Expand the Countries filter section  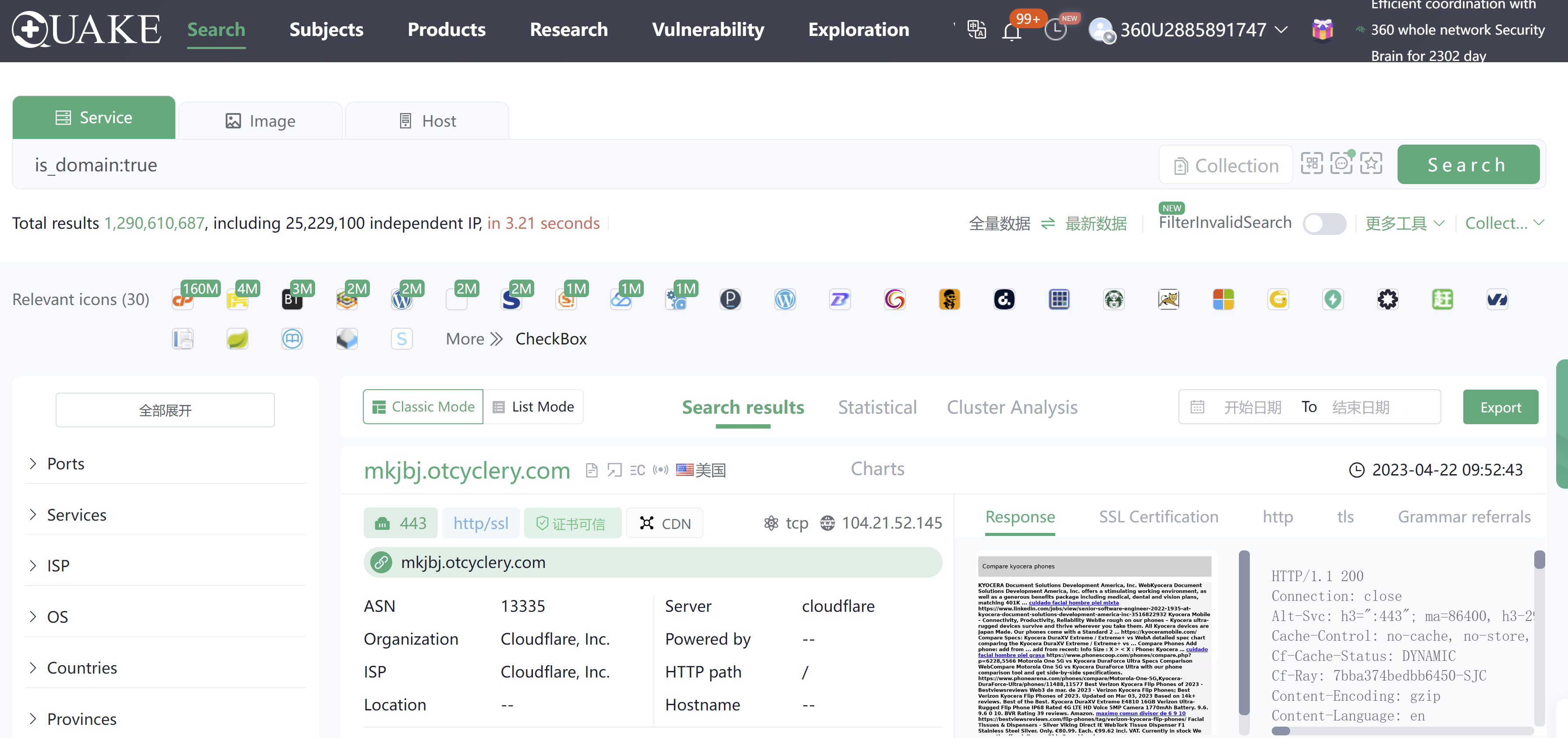click(x=82, y=668)
